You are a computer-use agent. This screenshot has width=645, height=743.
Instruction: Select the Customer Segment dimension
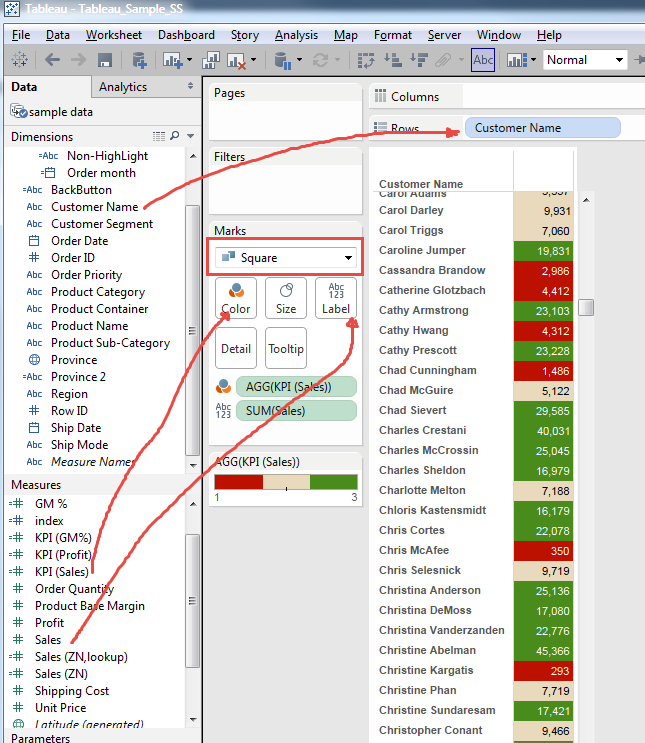pyautogui.click(x=102, y=224)
